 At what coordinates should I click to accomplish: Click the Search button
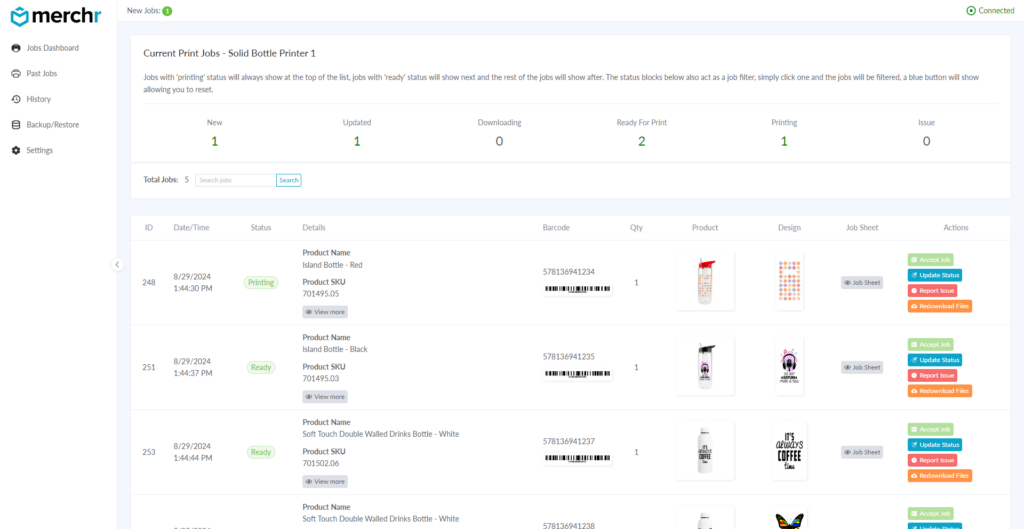289,180
